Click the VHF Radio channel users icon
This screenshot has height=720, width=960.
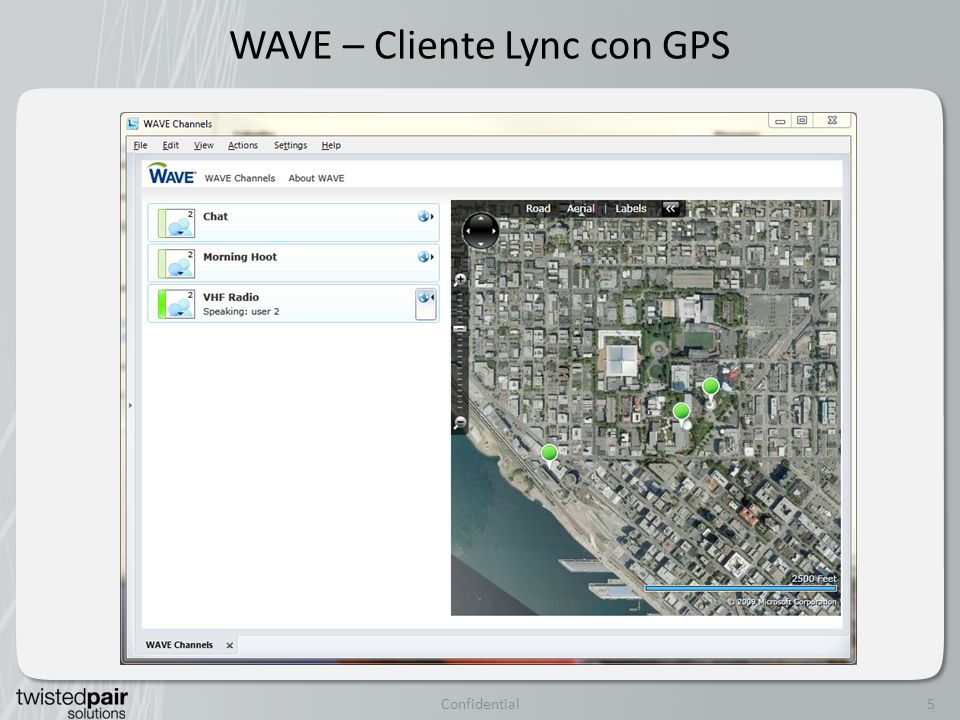(176, 304)
